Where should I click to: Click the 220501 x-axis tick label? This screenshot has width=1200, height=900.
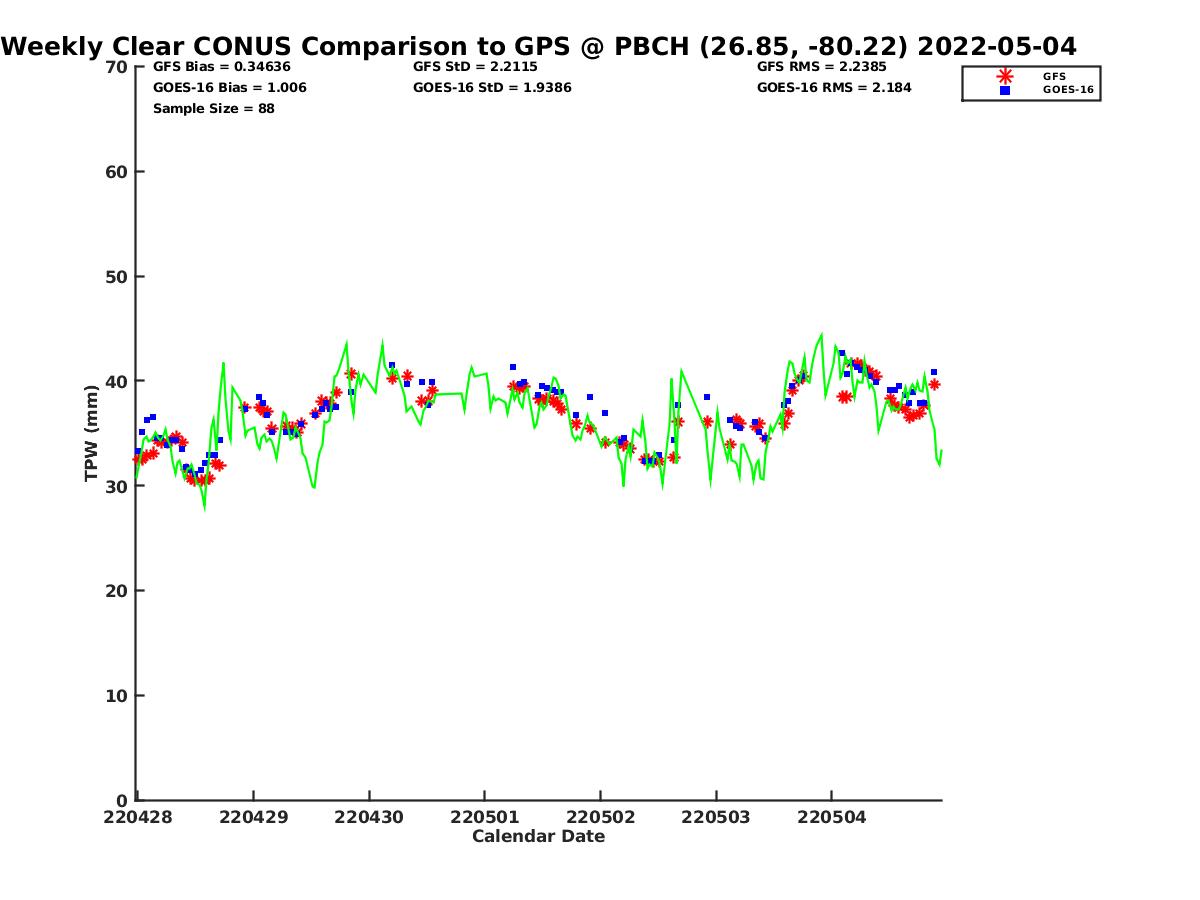pos(485,817)
